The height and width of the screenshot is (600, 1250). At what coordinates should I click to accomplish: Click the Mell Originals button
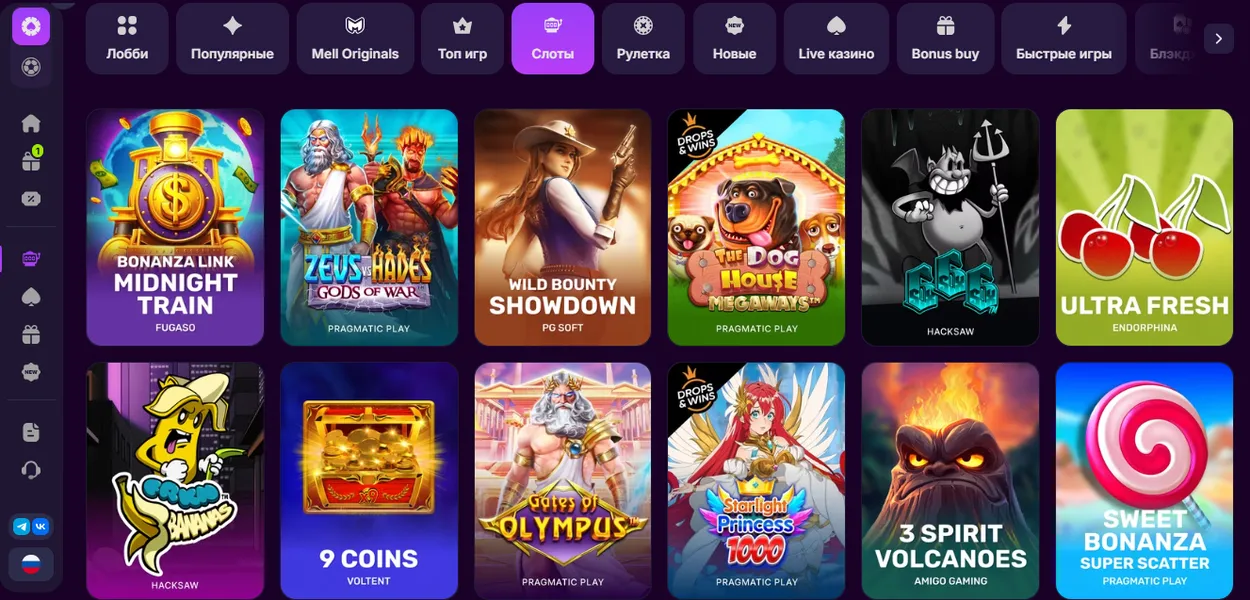tap(355, 38)
